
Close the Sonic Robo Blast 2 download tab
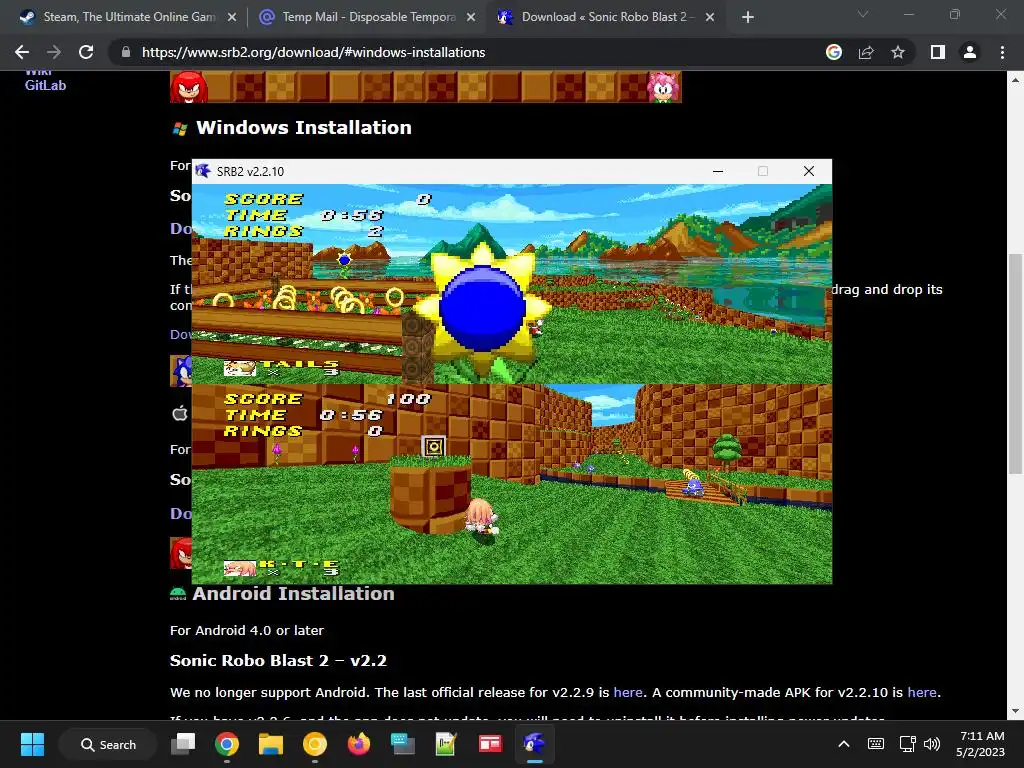710,17
